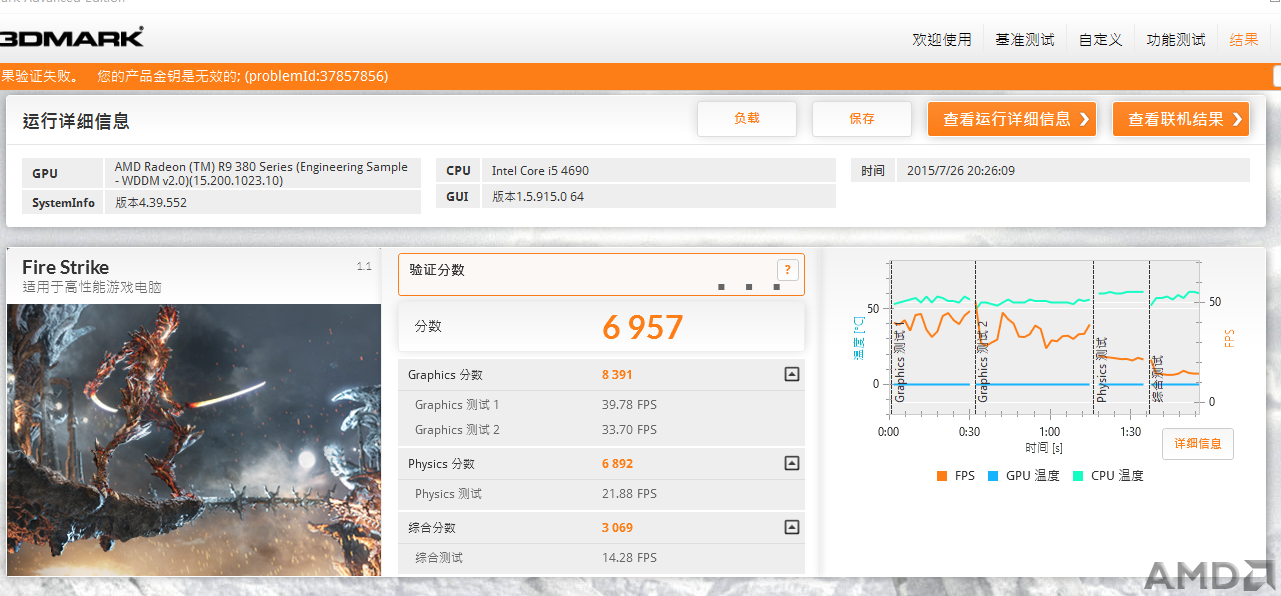Click Graphics 测试 1 39.78 FPS row
1281x596 pixels.
pyautogui.click(x=601, y=405)
